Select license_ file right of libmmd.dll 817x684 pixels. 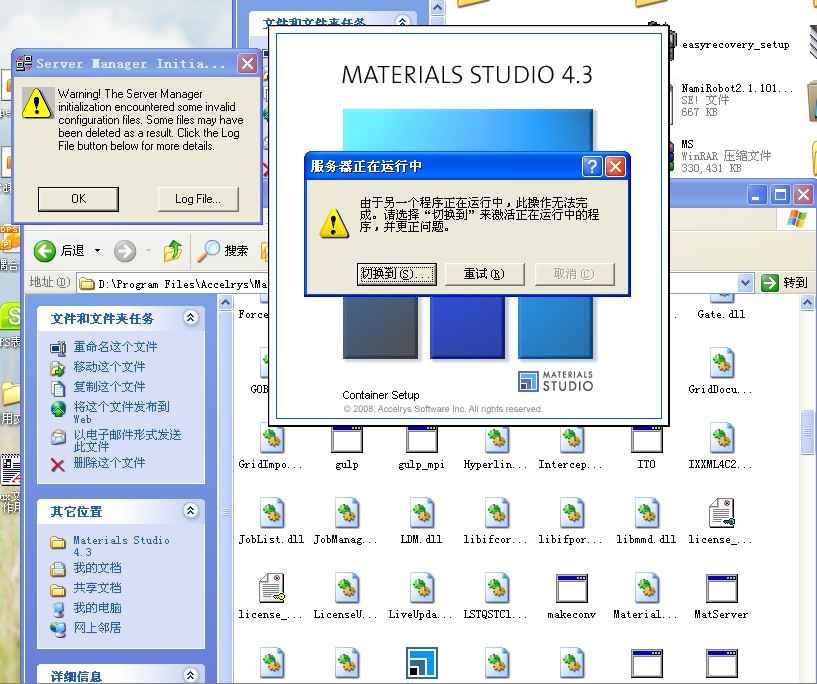722,513
